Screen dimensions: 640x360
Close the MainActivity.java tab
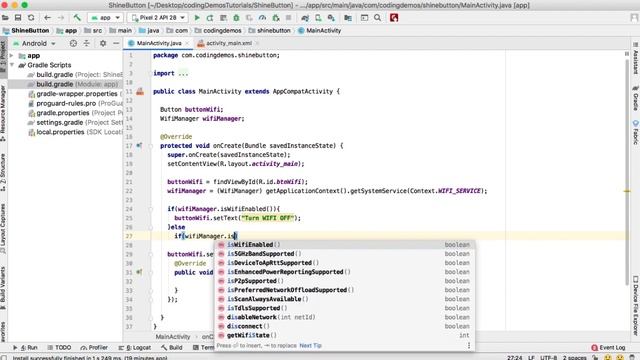[187, 43]
